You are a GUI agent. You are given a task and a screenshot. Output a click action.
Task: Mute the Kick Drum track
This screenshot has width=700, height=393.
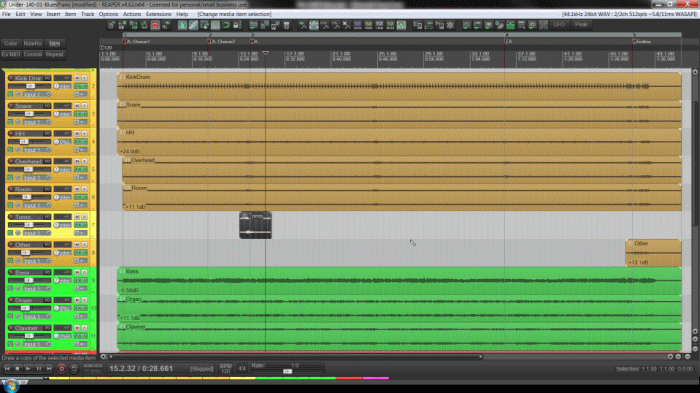coord(77,78)
